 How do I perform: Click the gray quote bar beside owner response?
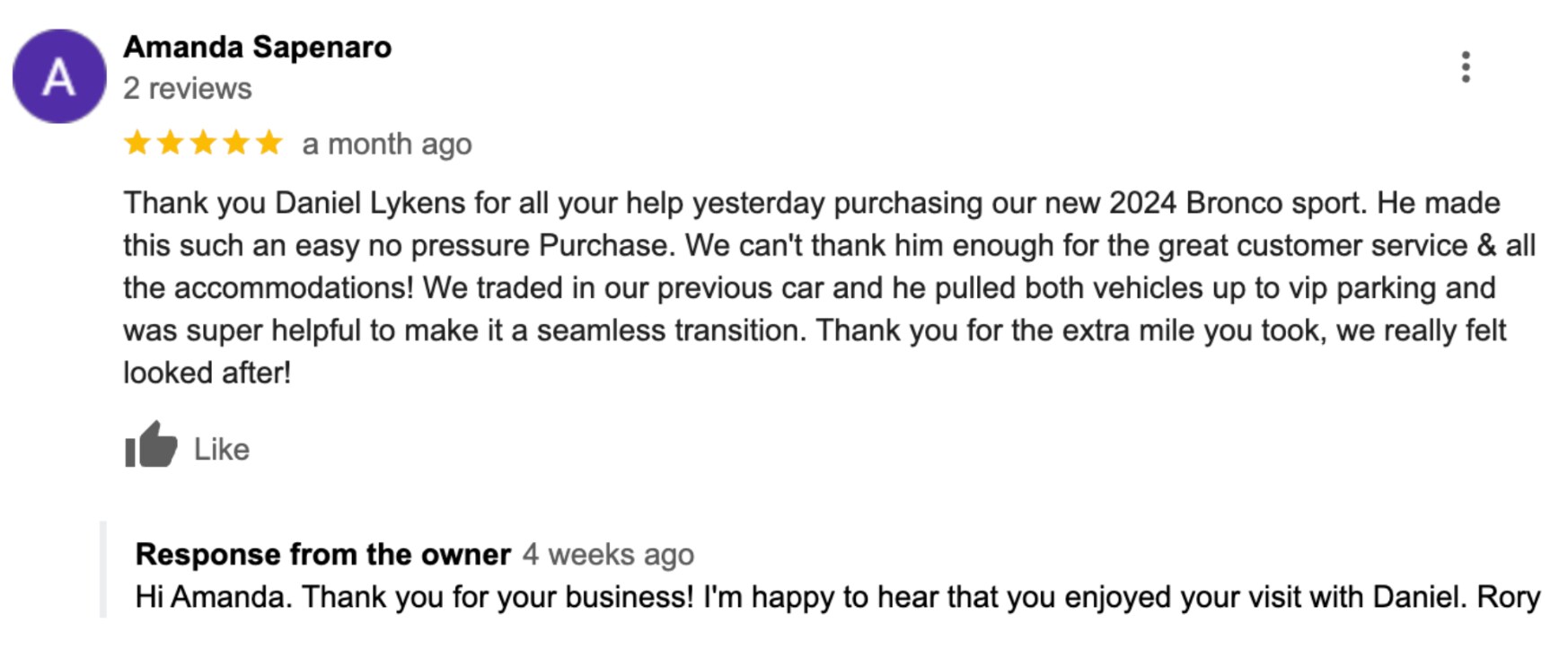click(x=103, y=569)
